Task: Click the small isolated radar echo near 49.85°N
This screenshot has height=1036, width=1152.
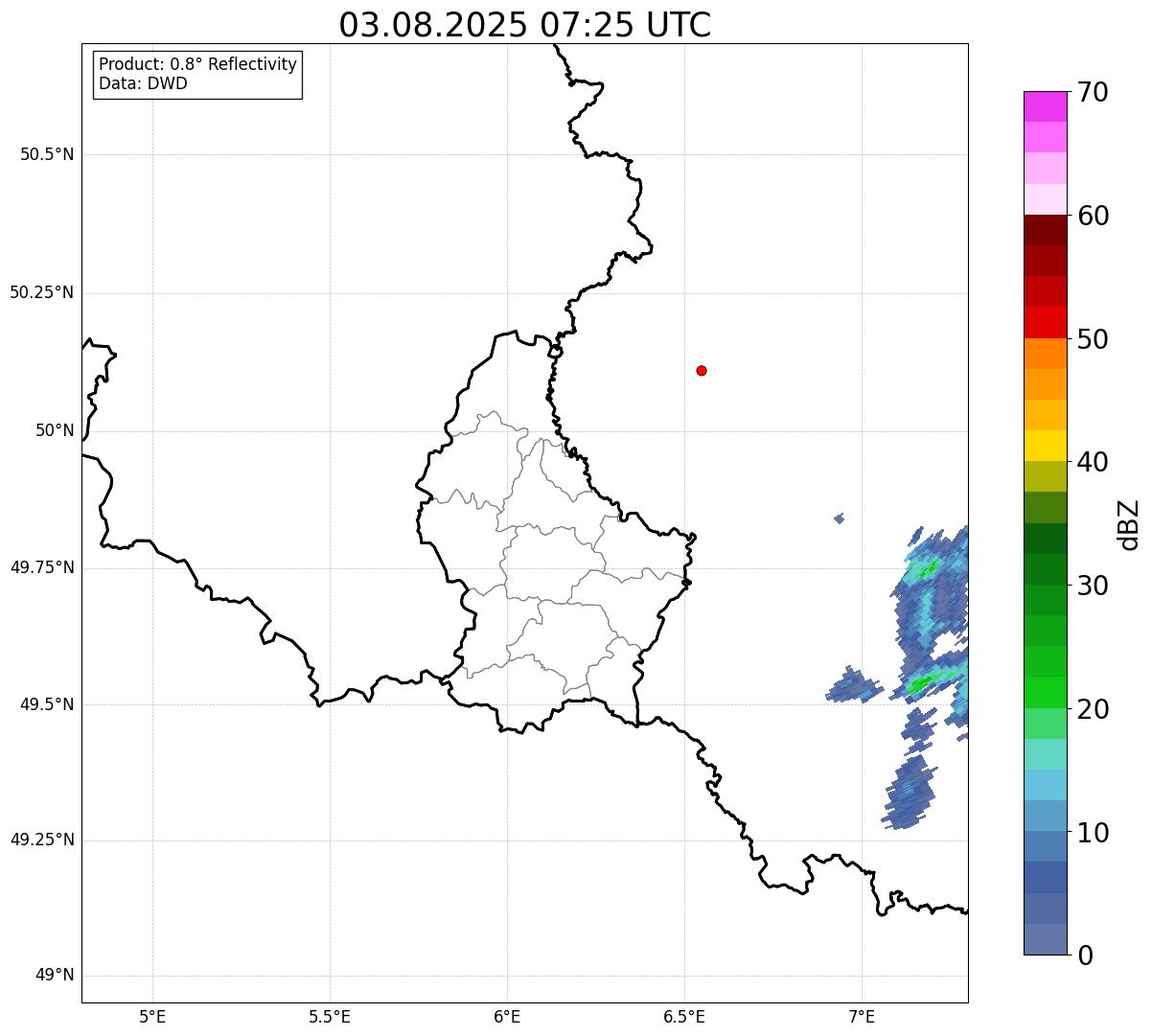Action: 840,518
